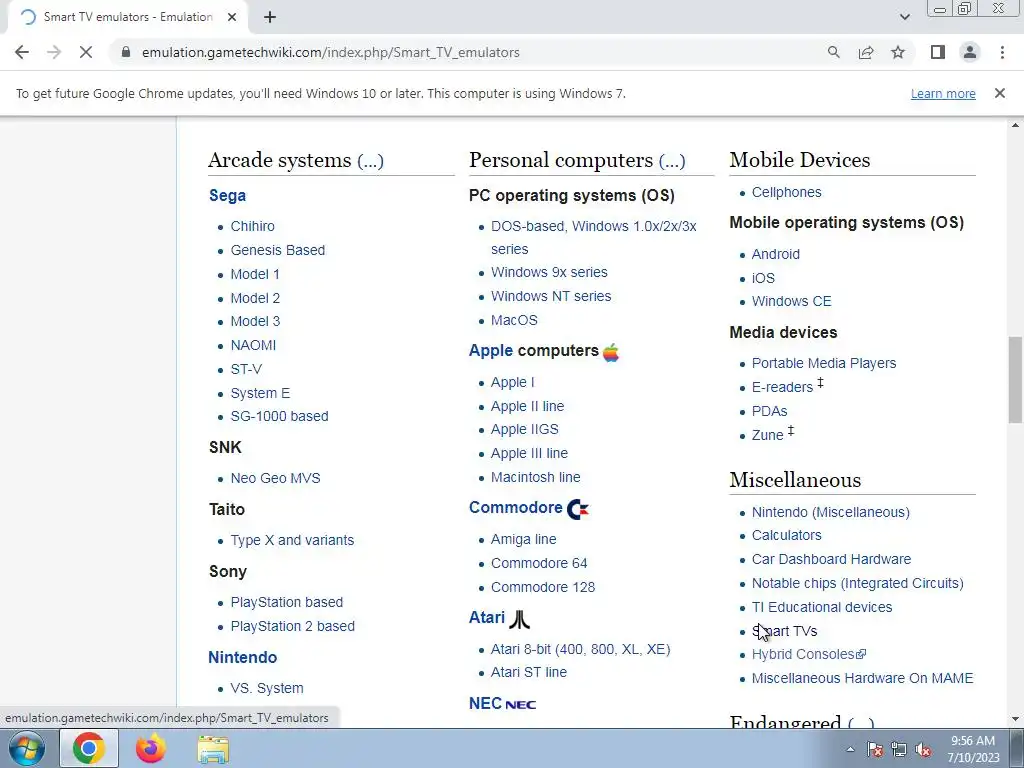Open the Commodore 64 link

(x=539, y=563)
